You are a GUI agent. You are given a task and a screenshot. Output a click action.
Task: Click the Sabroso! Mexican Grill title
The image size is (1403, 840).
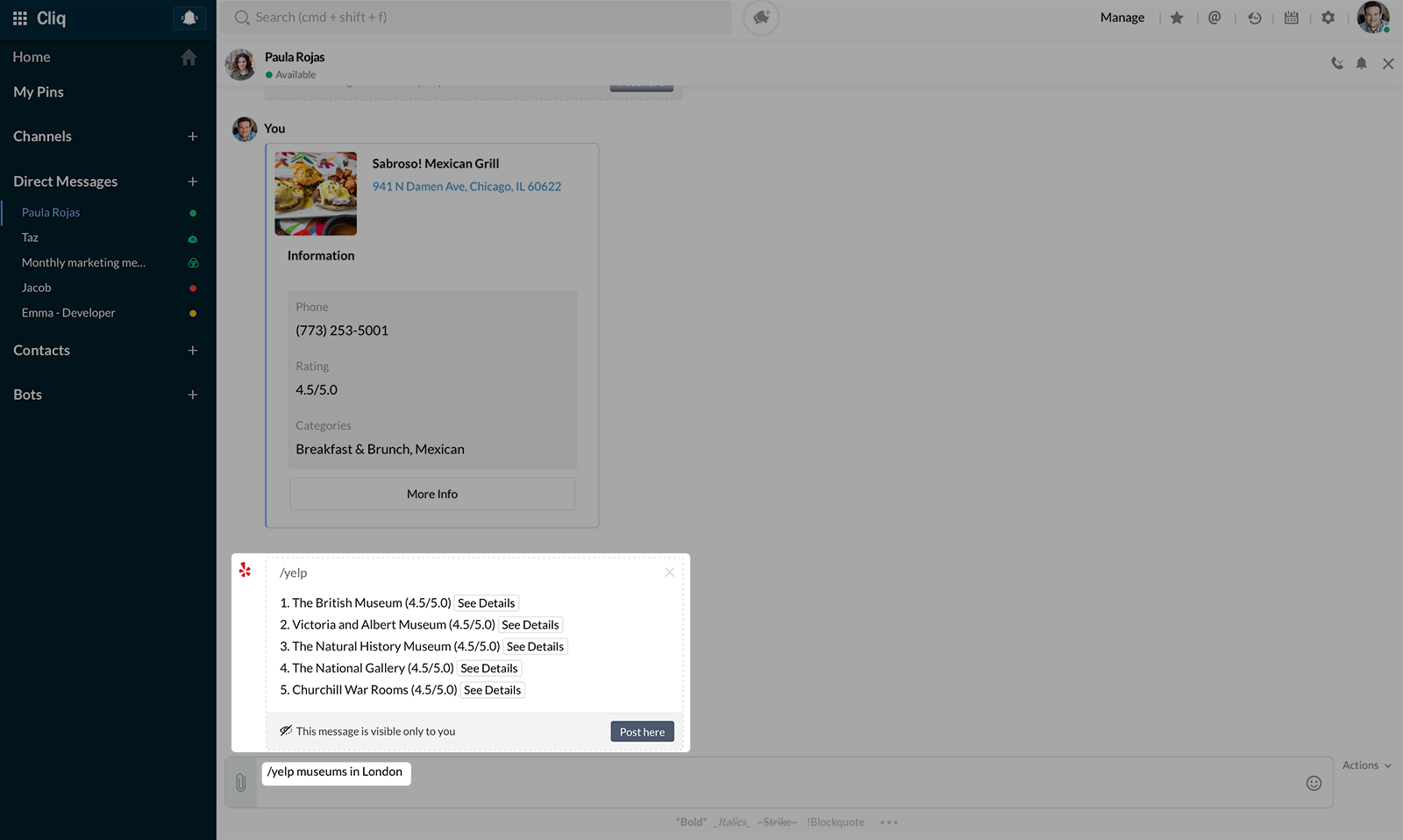pos(436,164)
